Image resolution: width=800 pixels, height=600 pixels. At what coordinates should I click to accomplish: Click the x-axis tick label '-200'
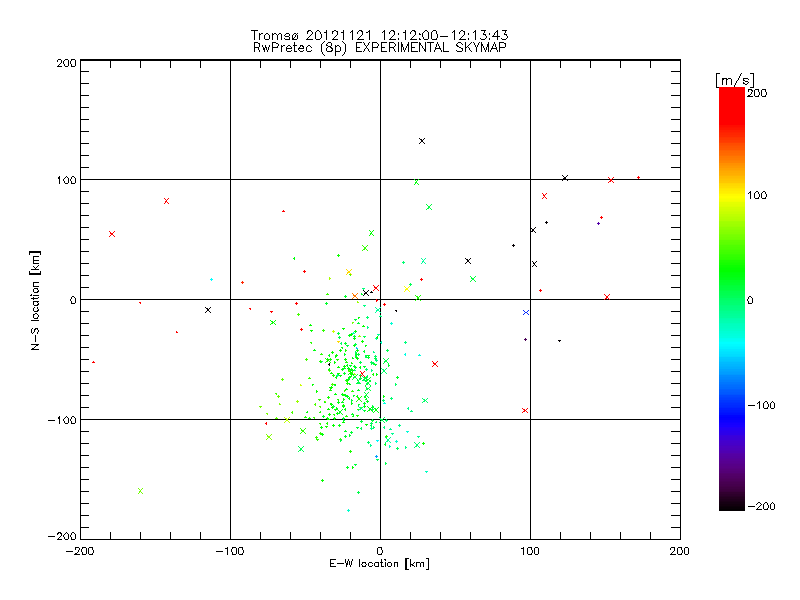[80, 551]
